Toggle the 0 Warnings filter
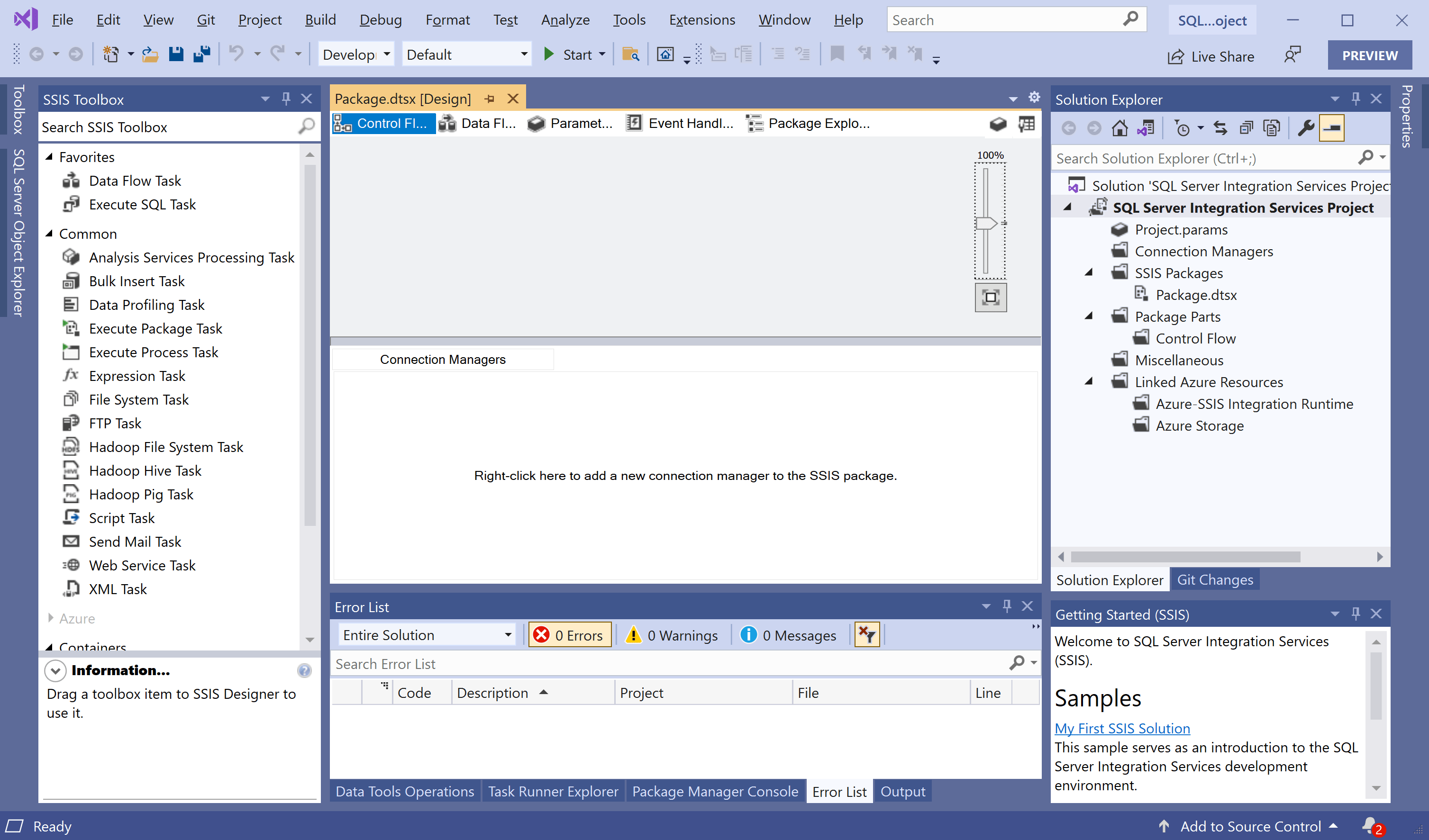 coord(673,635)
